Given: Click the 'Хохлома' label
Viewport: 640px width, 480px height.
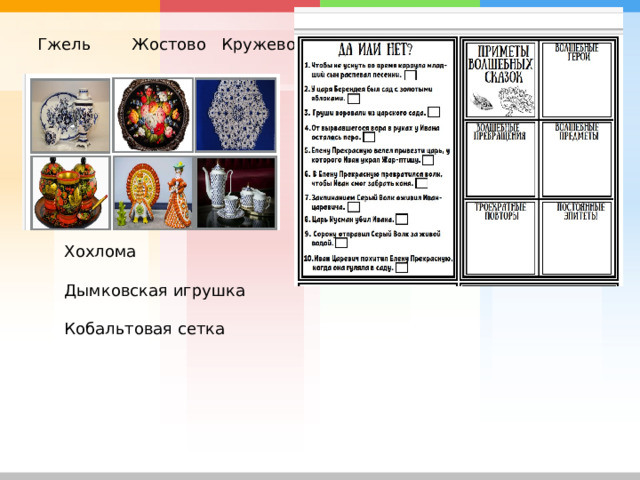Looking at the screenshot, I should (x=100, y=251).
